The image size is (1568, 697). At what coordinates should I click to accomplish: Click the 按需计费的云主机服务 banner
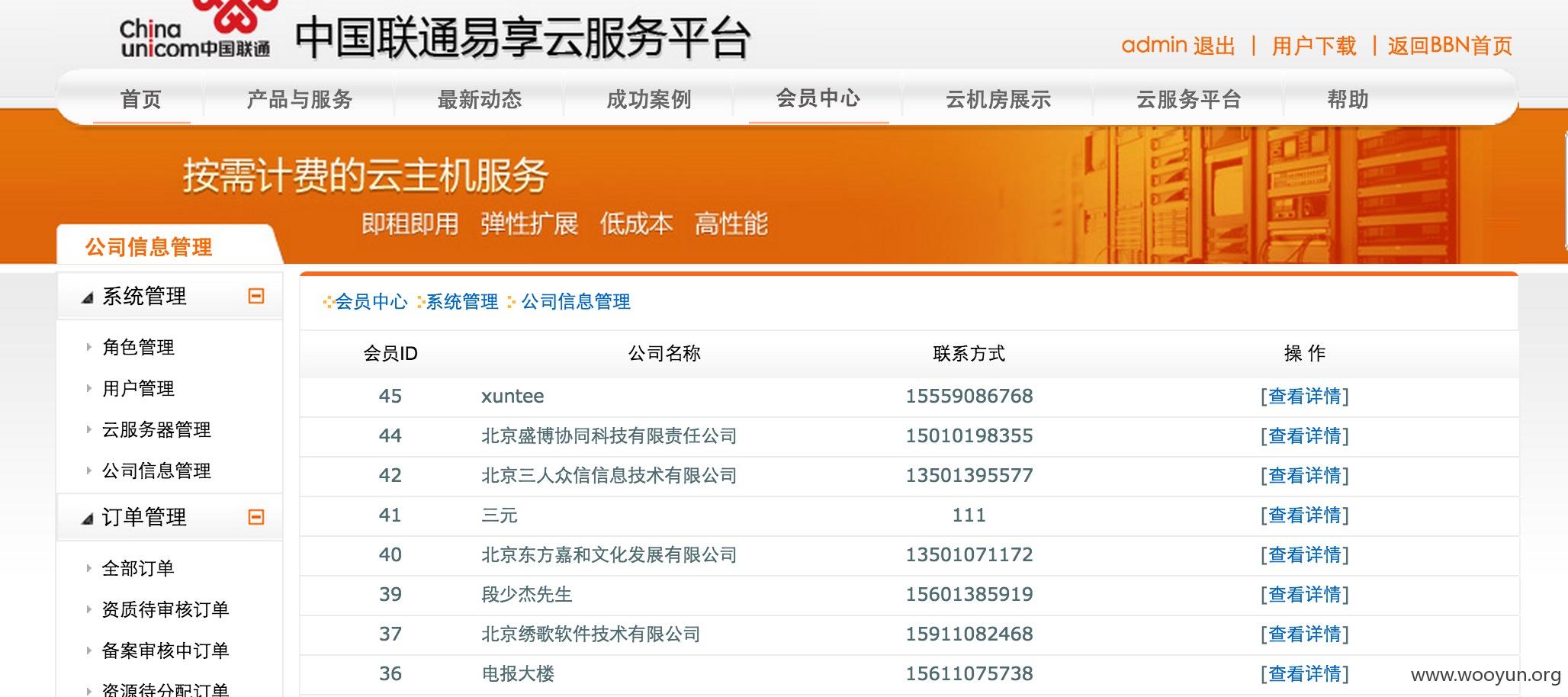click(365, 176)
